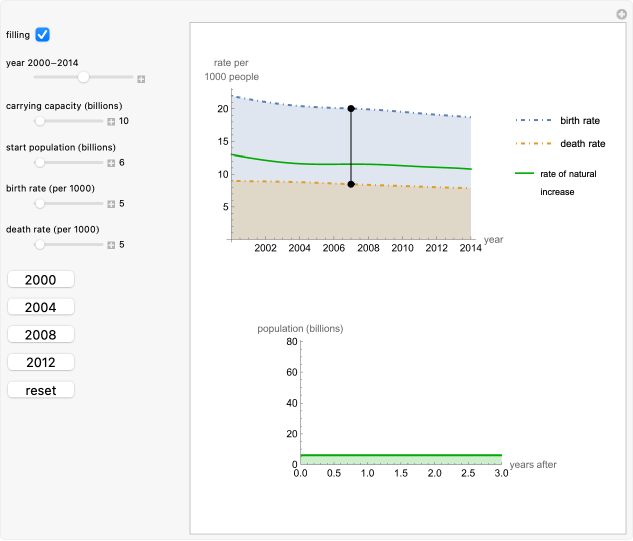Expand carrying capacity slider controls
633x541 pixels.
[112, 121]
